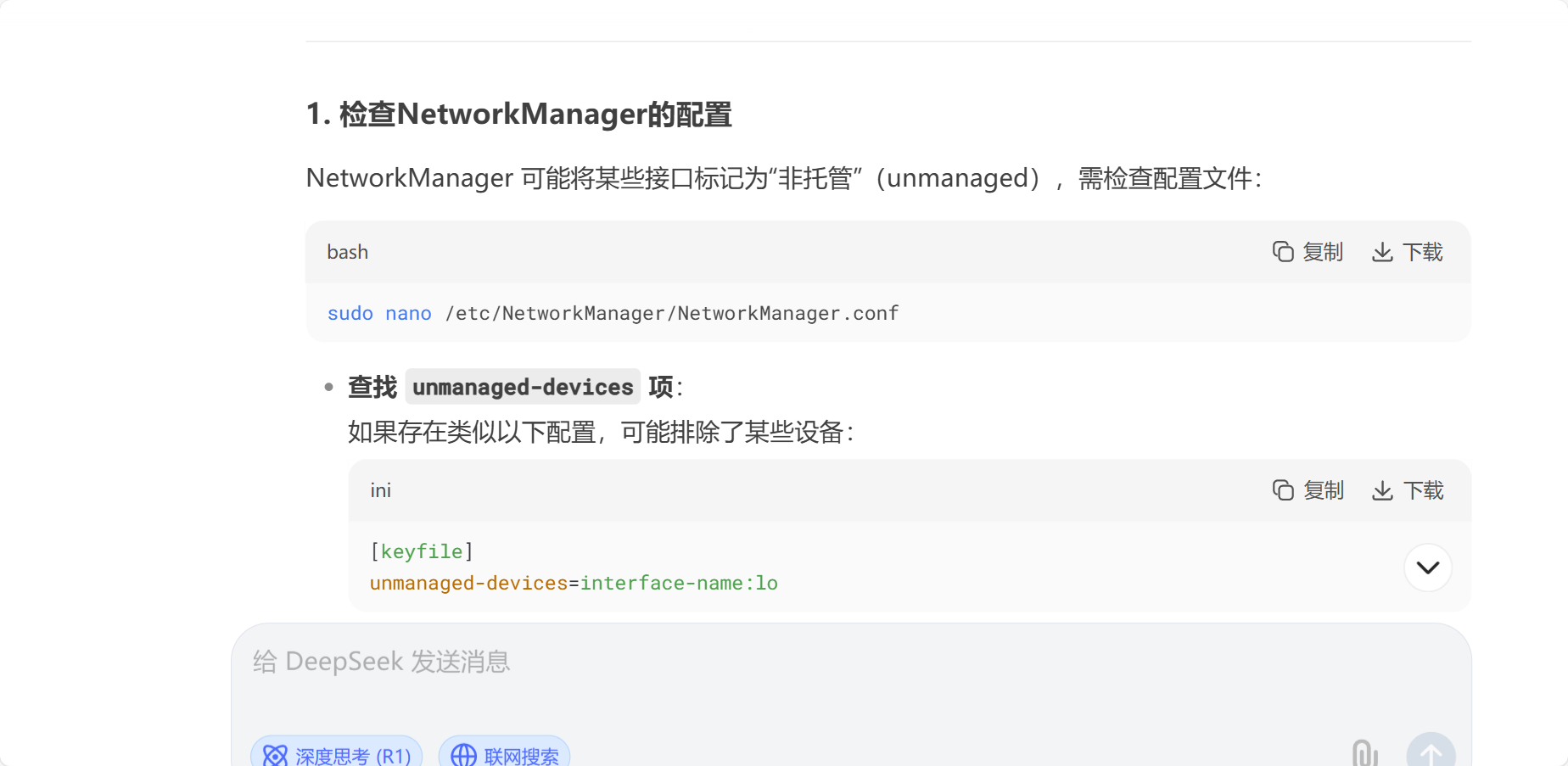Viewport: 1568px width, 766px height.
Task: Click the unmanaged-devices inline code label
Action: click(523, 387)
